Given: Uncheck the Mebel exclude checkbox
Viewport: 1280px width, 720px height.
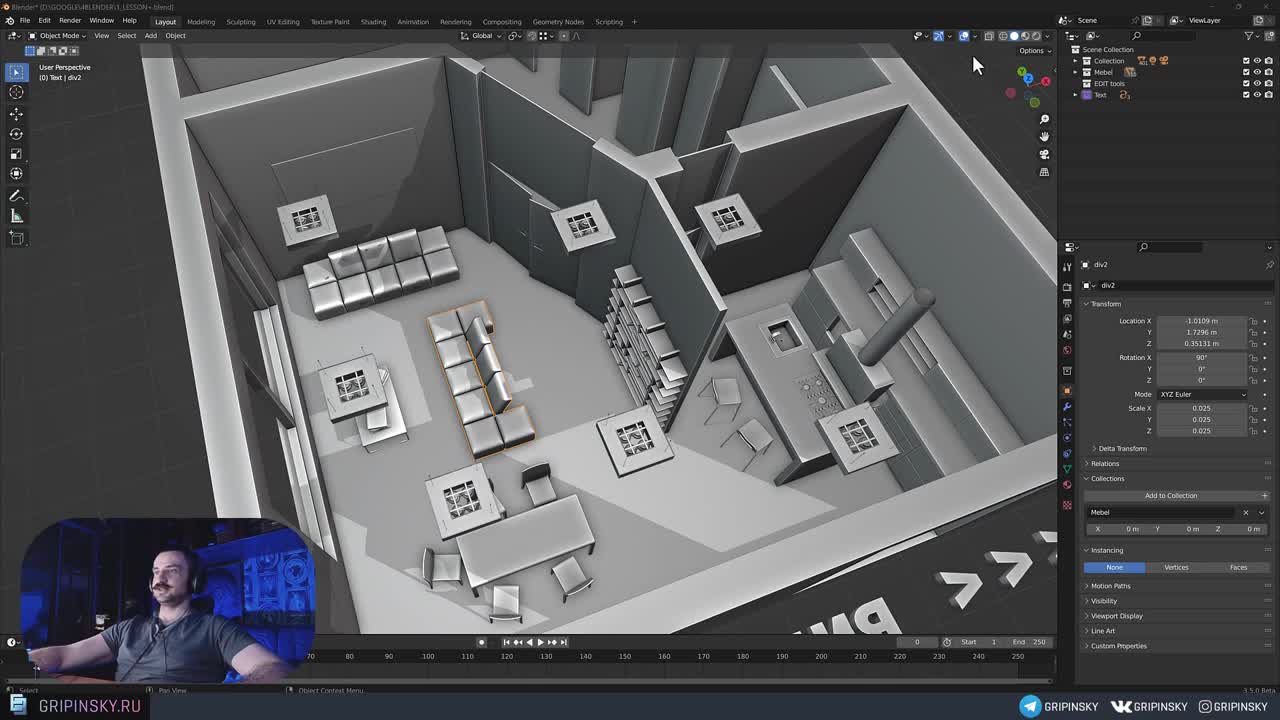Looking at the screenshot, I should (1246, 72).
